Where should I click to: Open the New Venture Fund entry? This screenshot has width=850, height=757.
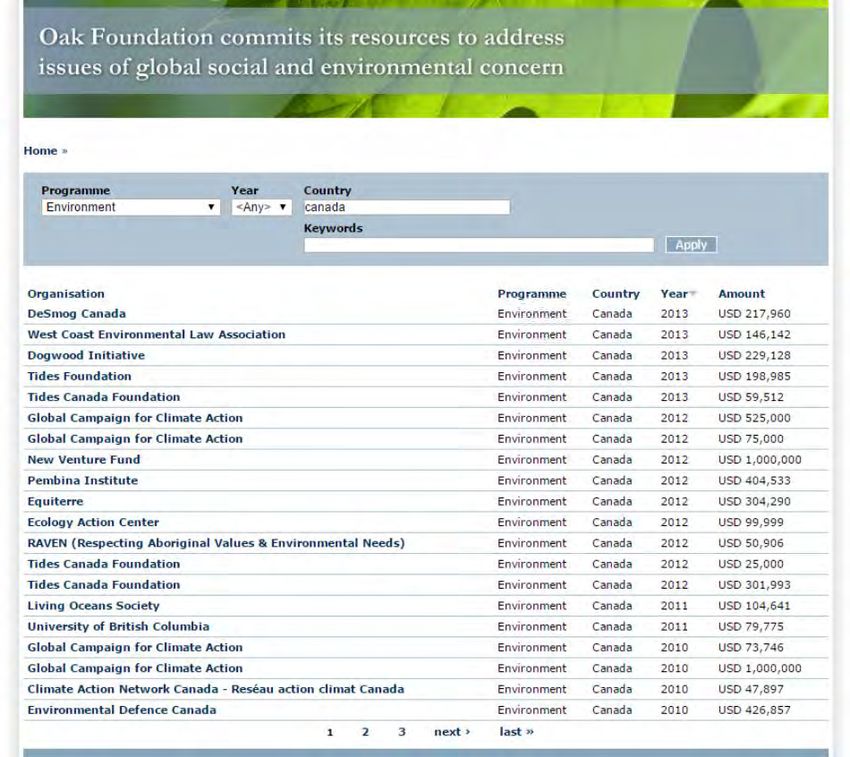pos(83,460)
